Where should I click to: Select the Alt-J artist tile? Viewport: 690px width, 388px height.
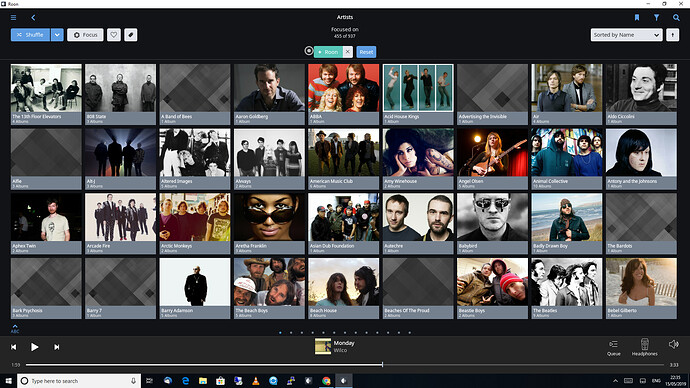point(121,159)
